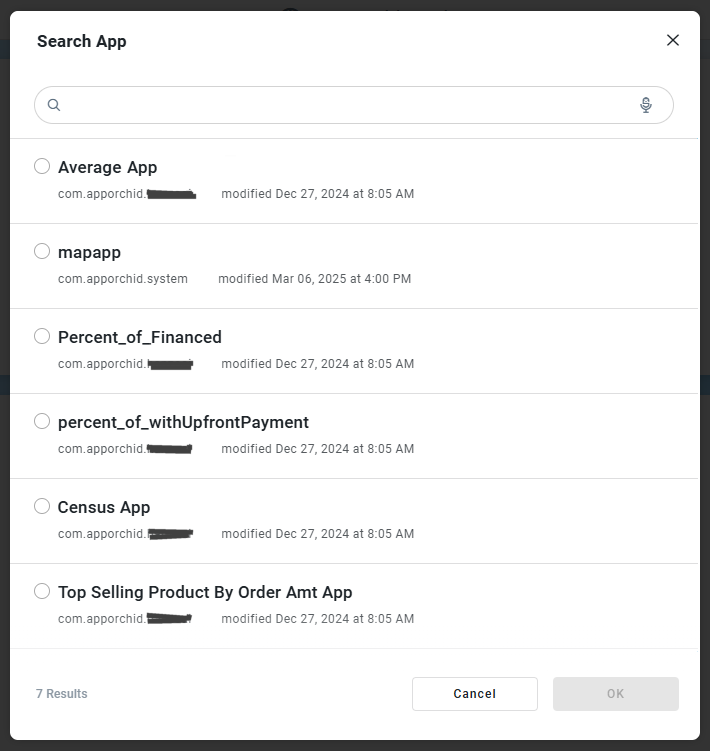This screenshot has height=751, width=710.
Task: Close the Search App dialog
Action: point(673,40)
